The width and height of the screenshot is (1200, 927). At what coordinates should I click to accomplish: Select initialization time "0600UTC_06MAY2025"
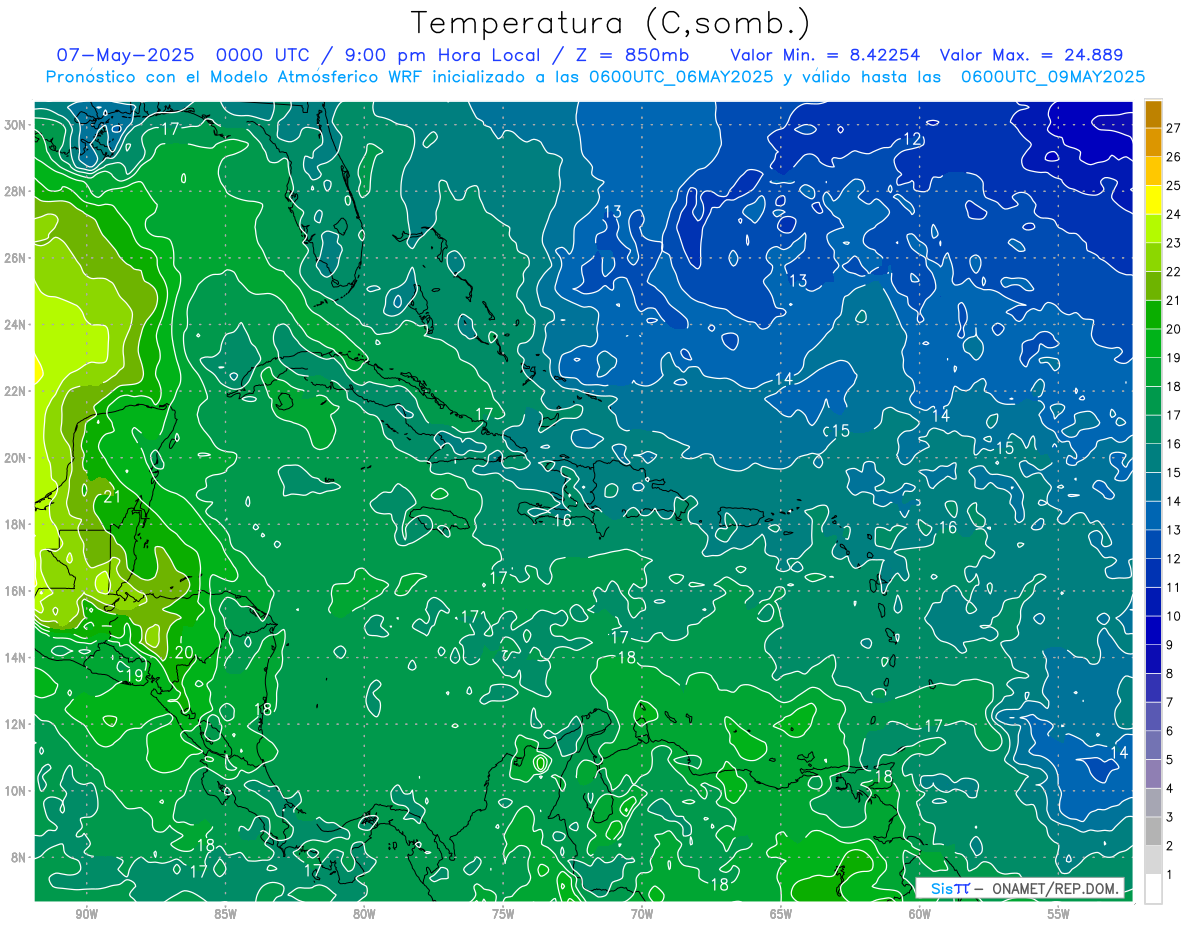pyautogui.click(x=681, y=77)
